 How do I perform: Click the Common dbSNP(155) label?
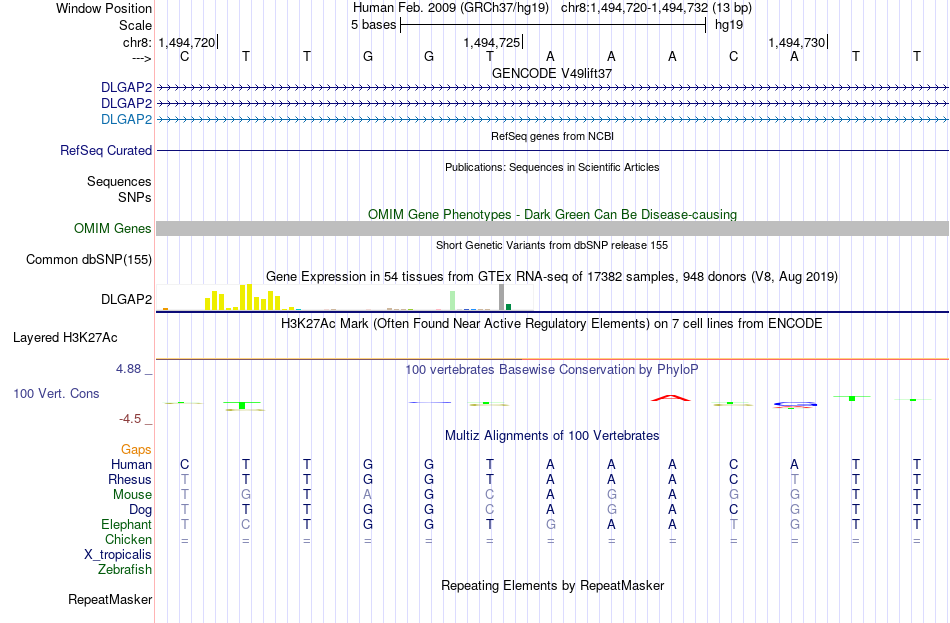coord(89,259)
